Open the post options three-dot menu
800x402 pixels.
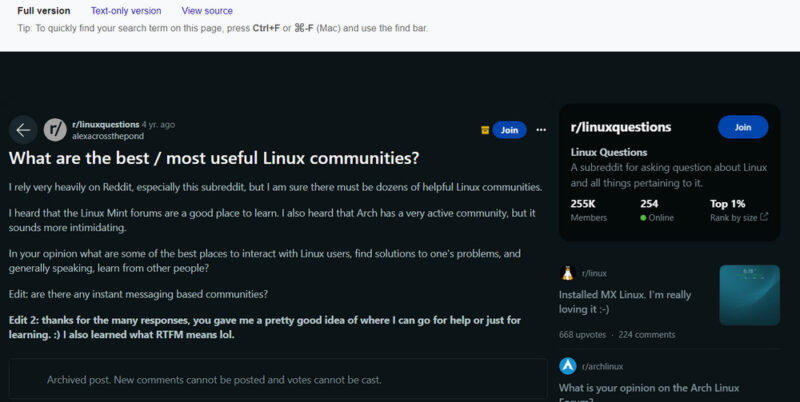point(541,130)
